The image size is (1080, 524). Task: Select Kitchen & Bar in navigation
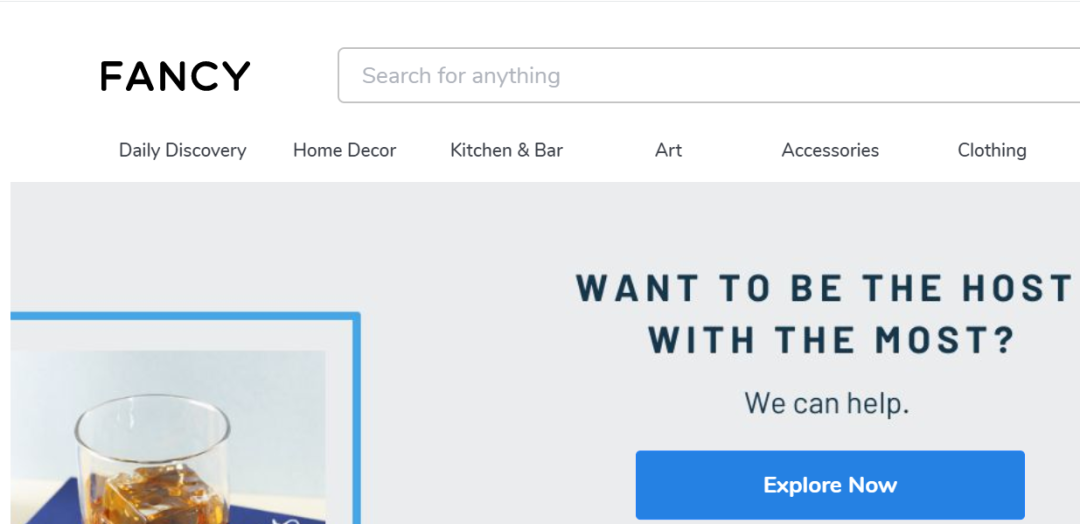pyautogui.click(x=506, y=150)
